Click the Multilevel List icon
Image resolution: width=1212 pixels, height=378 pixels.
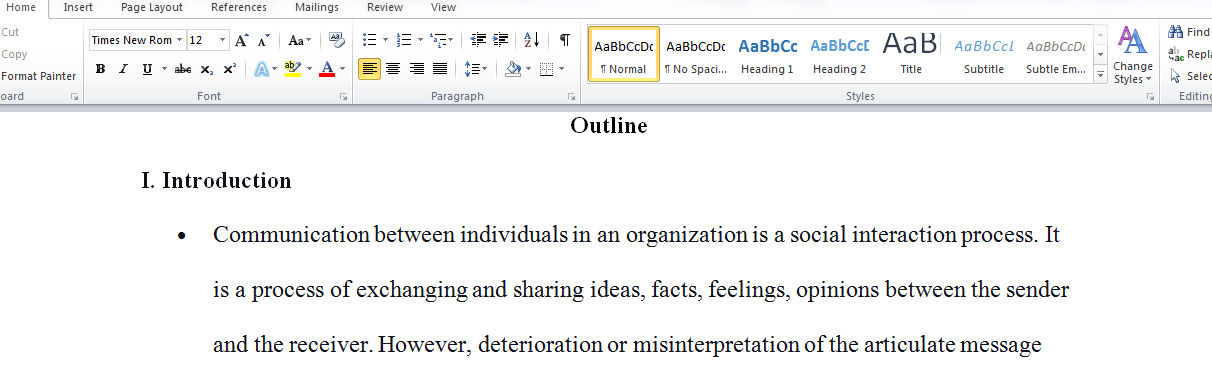point(438,40)
